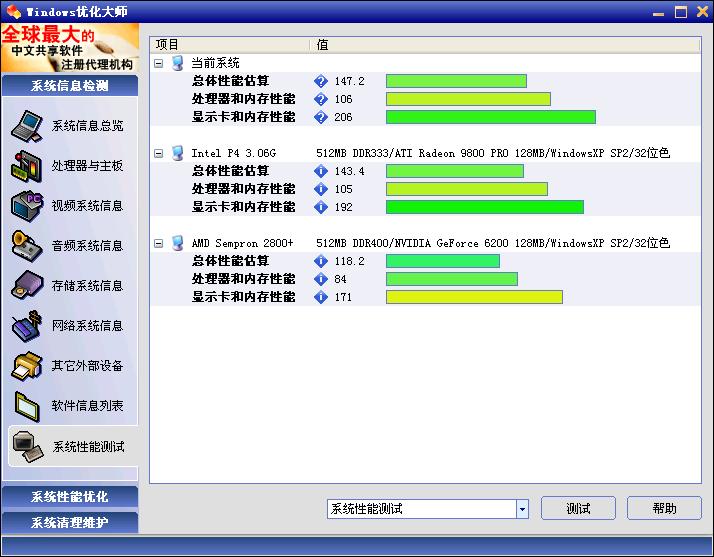Click question icon next to 206

click(321, 117)
